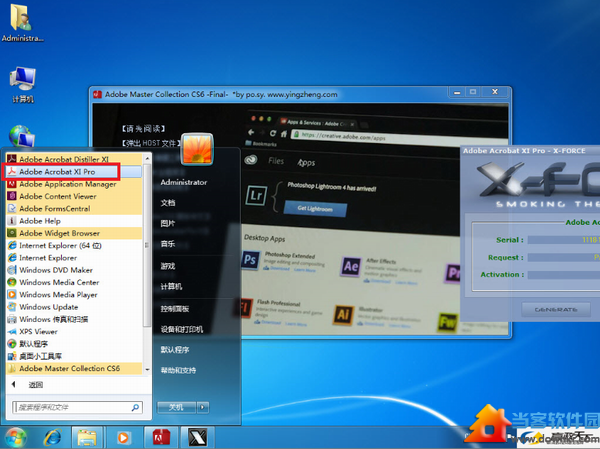The image size is (600, 449).
Task: Open XPS Viewer icon
Action: pyautogui.click(x=12, y=331)
